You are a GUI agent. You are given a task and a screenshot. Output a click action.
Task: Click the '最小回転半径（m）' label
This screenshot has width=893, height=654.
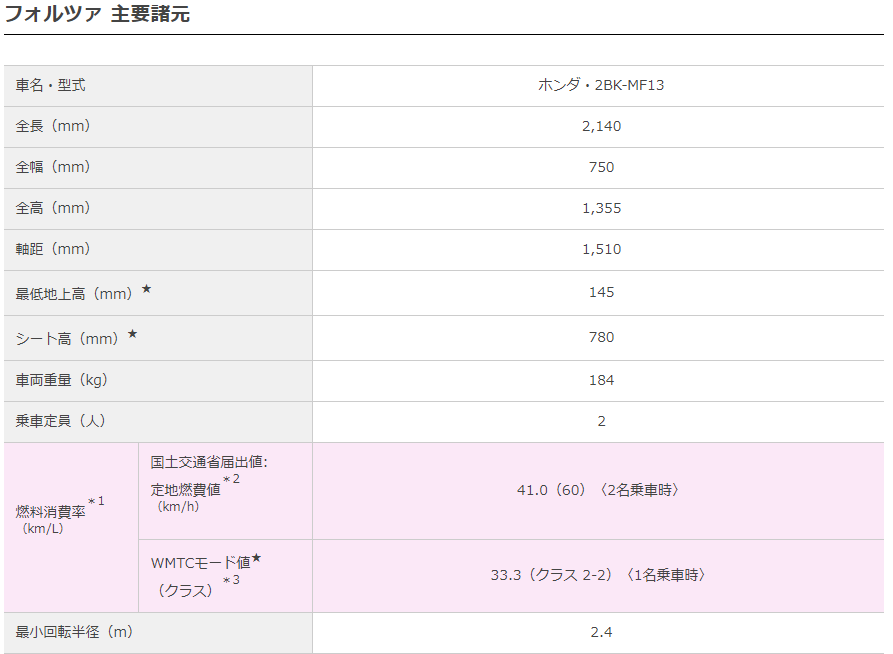coord(74,632)
